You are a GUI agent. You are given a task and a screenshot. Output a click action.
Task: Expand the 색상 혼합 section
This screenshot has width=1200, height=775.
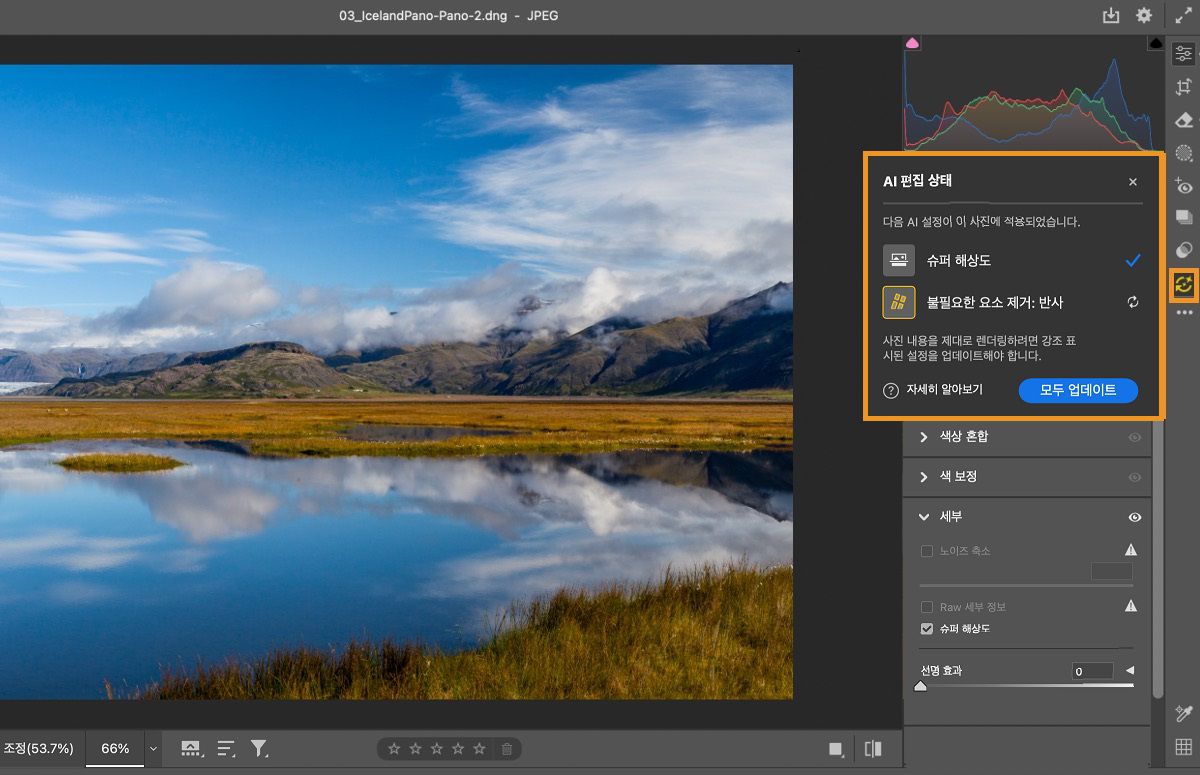click(x=924, y=437)
